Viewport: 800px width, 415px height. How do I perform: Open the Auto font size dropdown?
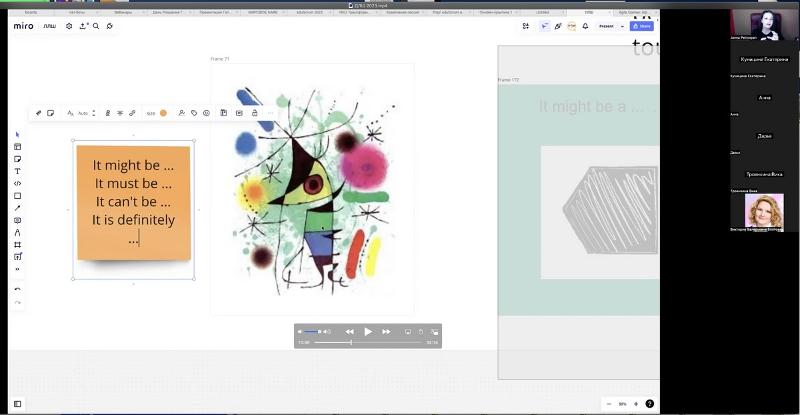pos(84,113)
